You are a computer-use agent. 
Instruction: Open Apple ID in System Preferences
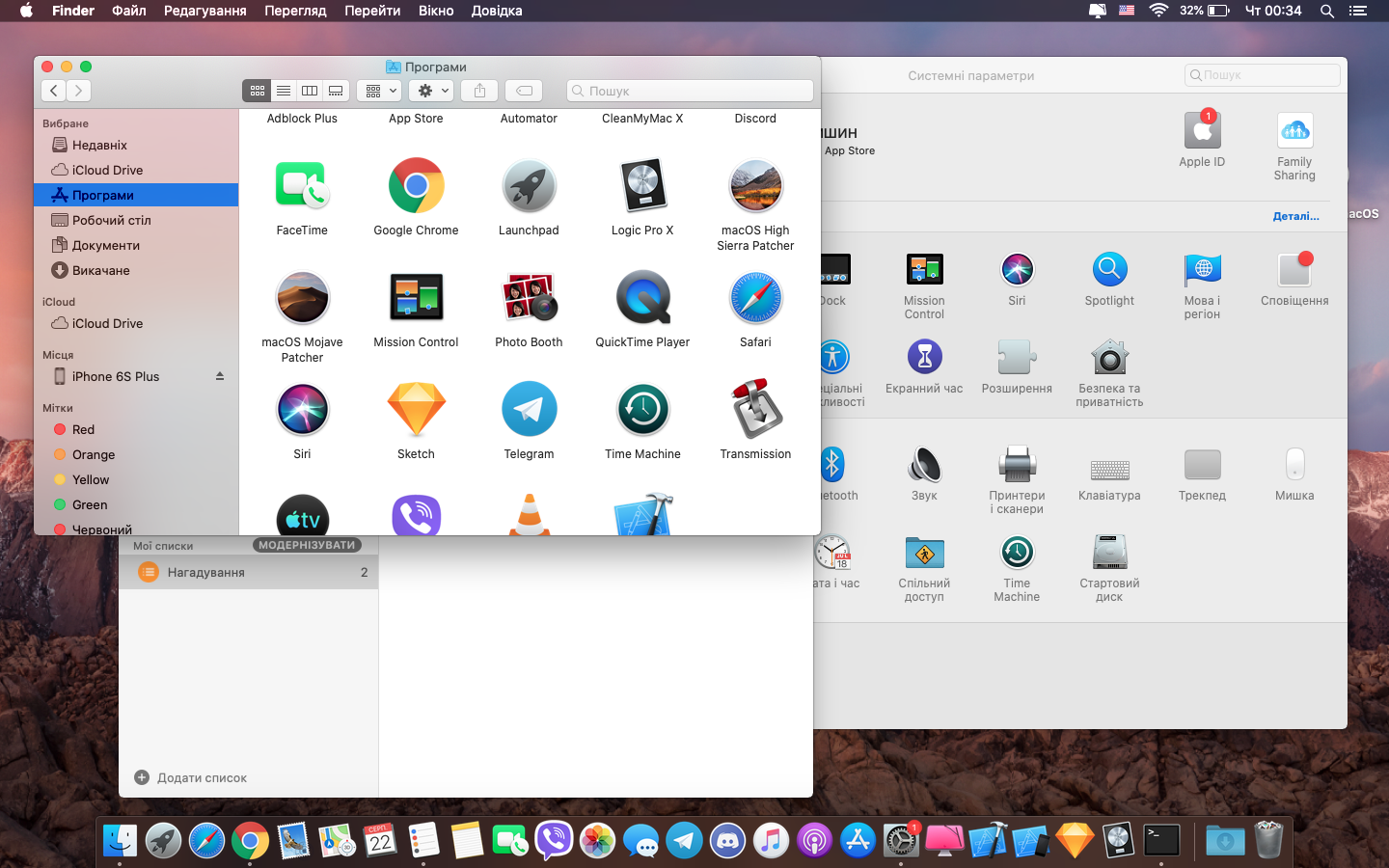click(x=1202, y=130)
